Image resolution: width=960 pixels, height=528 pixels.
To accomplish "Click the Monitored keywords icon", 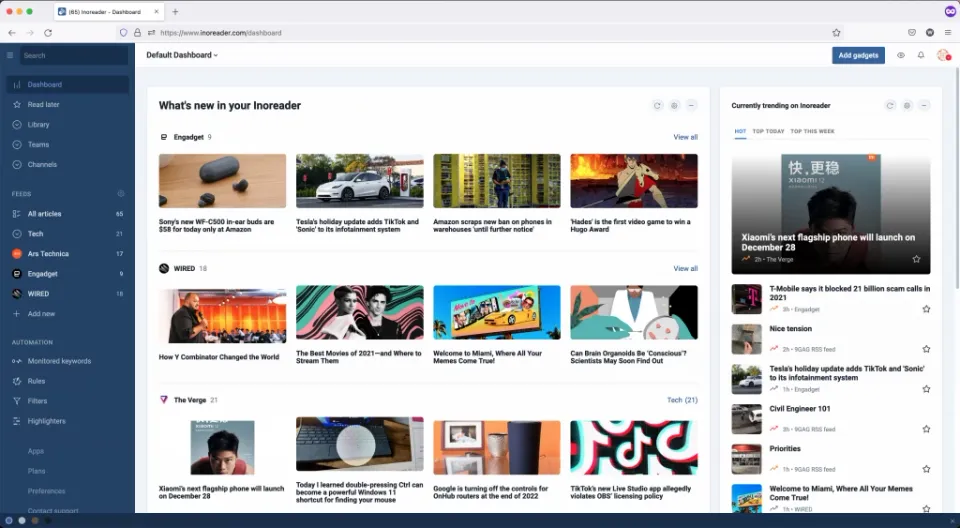I will [17, 361].
